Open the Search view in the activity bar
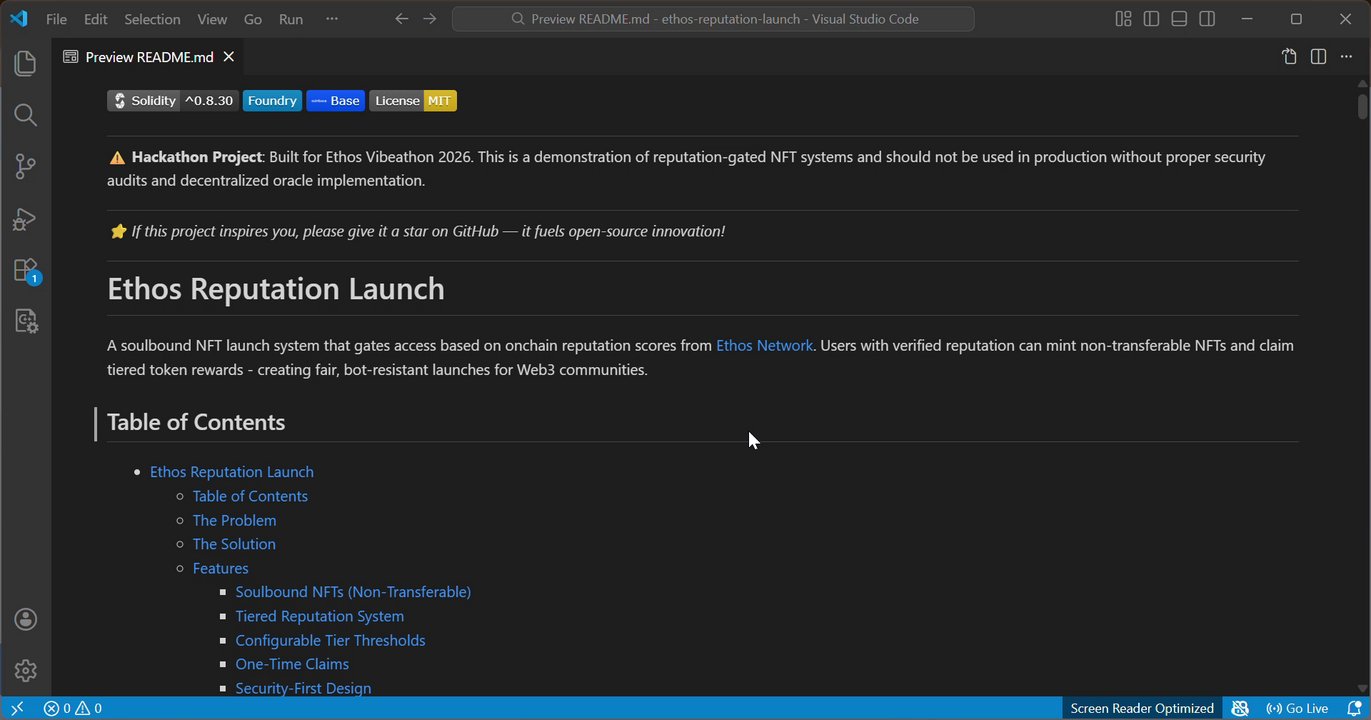The image size is (1371, 720). [25, 115]
